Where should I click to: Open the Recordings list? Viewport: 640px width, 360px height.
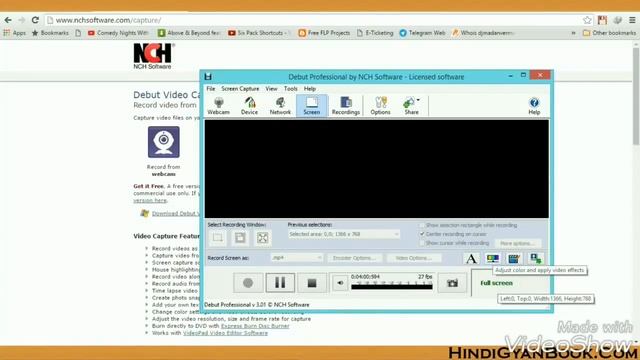(346, 106)
